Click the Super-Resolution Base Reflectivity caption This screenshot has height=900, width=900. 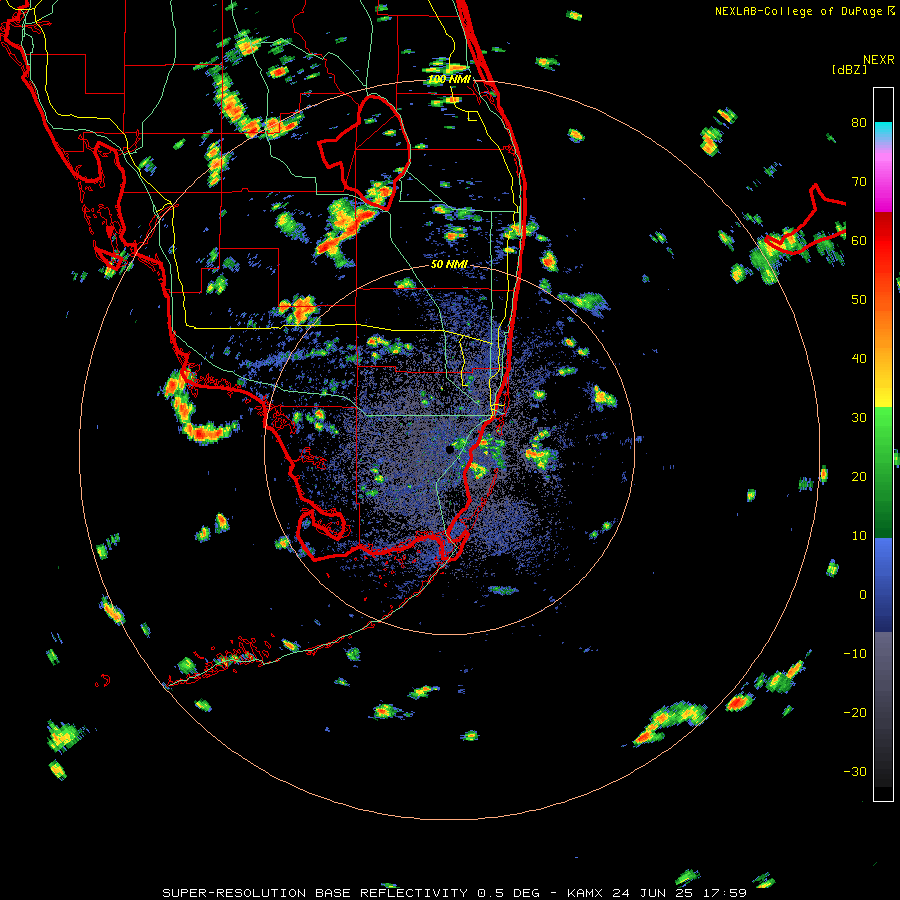point(455,893)
